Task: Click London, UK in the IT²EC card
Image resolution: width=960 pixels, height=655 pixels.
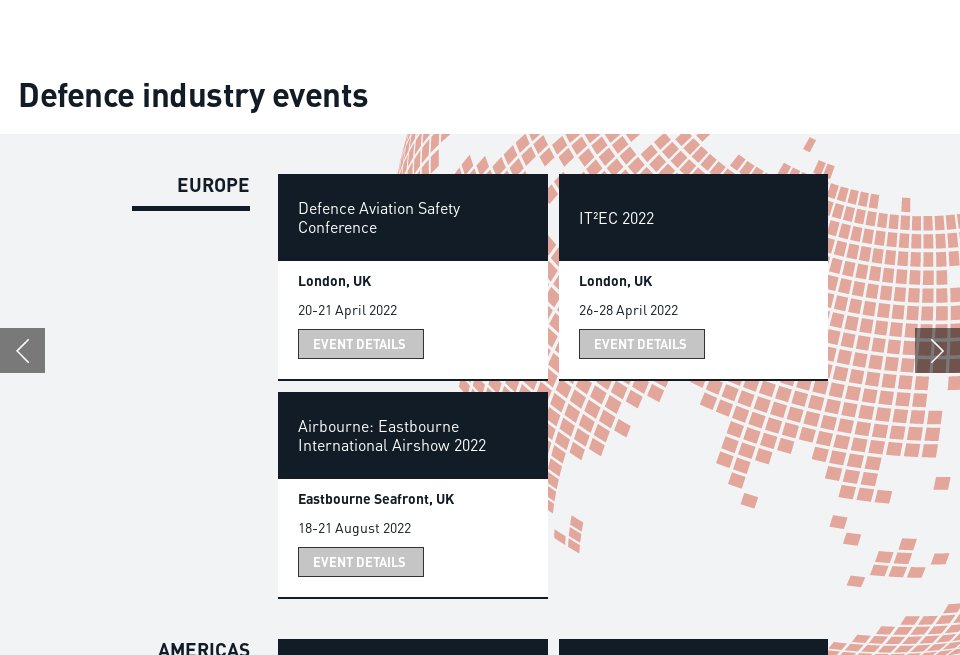Action: 615,281
